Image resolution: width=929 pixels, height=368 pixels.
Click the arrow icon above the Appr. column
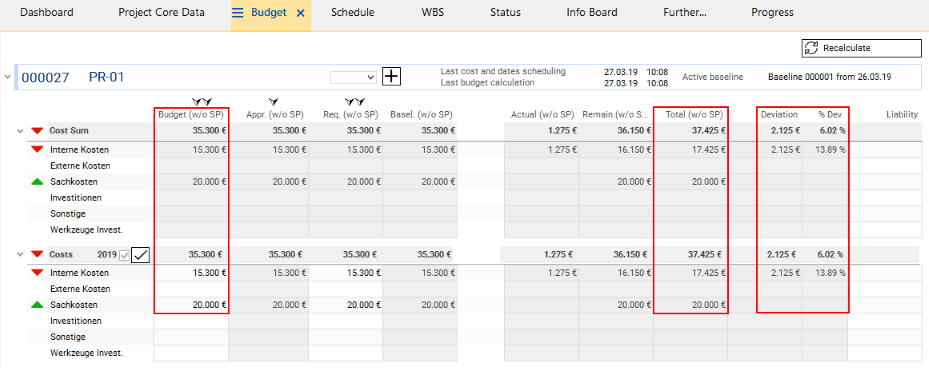point(273,102)
